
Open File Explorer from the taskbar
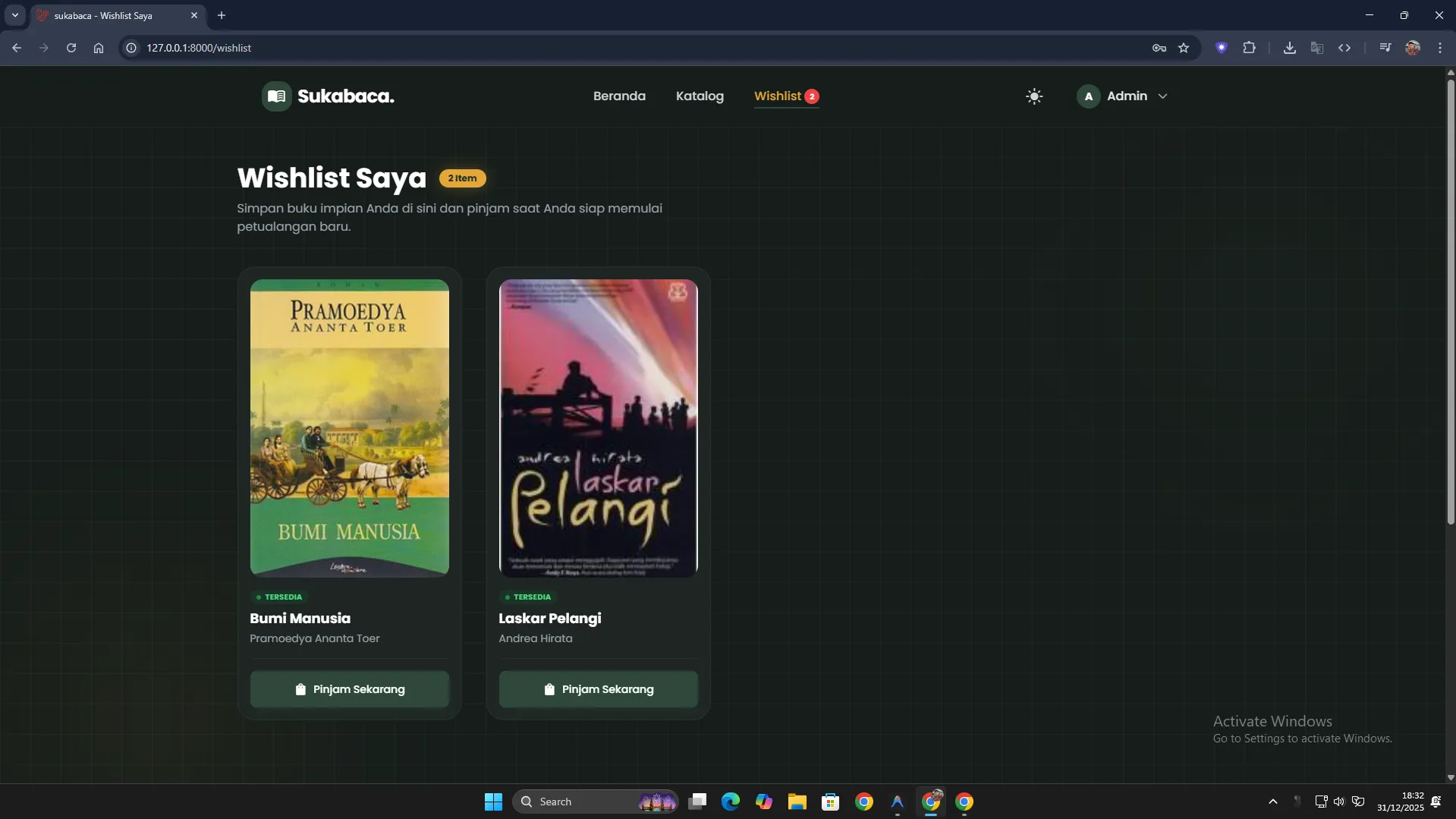(797, 802)
